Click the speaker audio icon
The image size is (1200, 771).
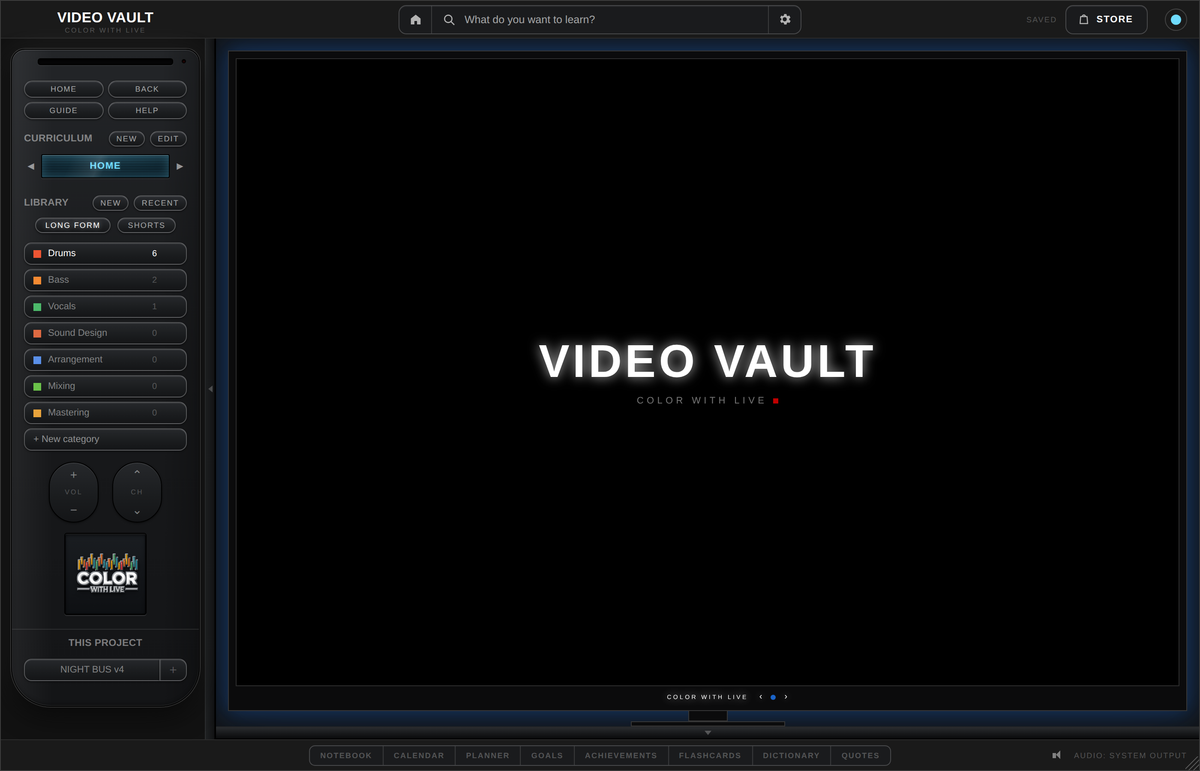click(x=1056, y=756)
